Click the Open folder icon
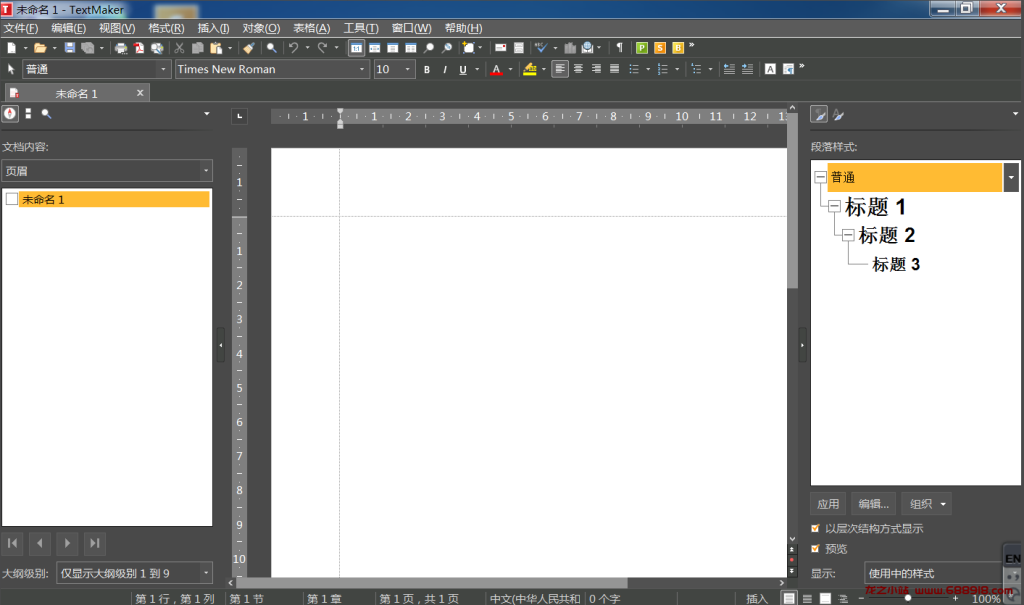This screenshot has width=1024, height=605. [x=40, y=48]
